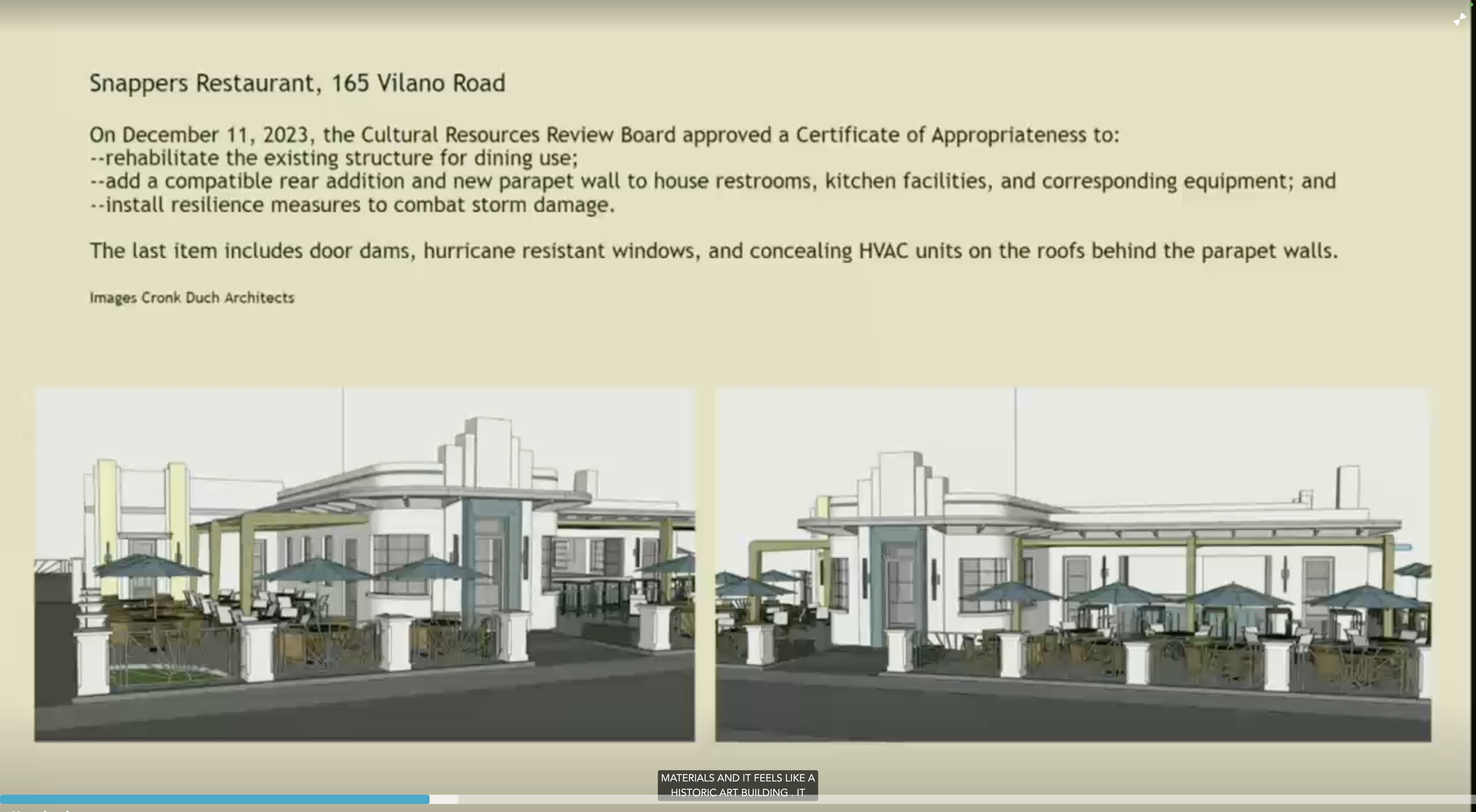Select the left architectural rendering image
This screenshot has width=1476, height=812.
pos(364,564)
